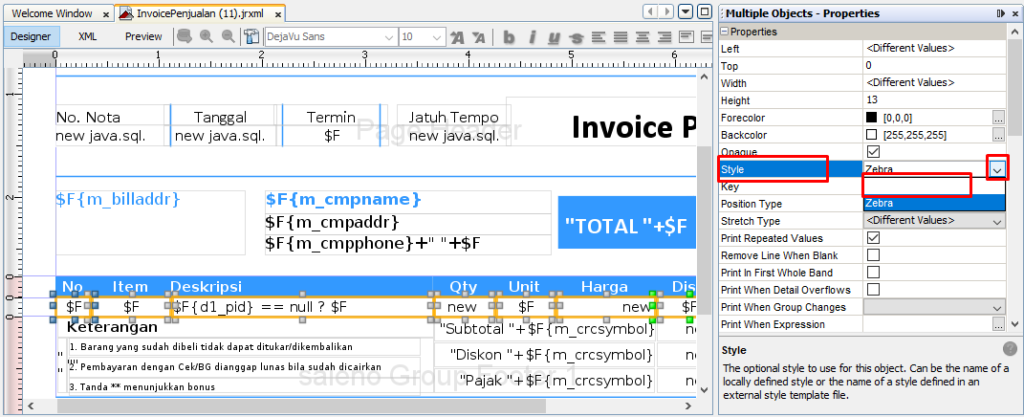Enable Remove Line When Blank
This screenshot has height=417, width=1024.
click(873, 255)
